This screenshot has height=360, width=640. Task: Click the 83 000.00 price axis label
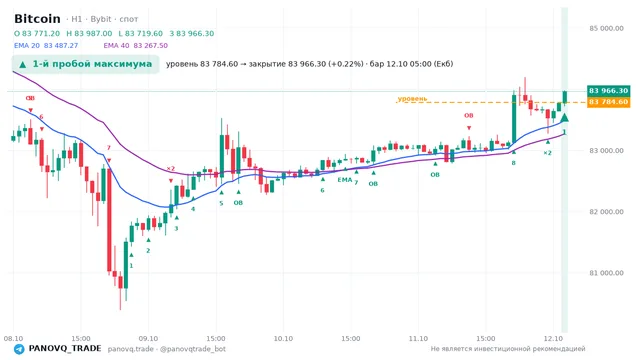[x=606, y=151]
